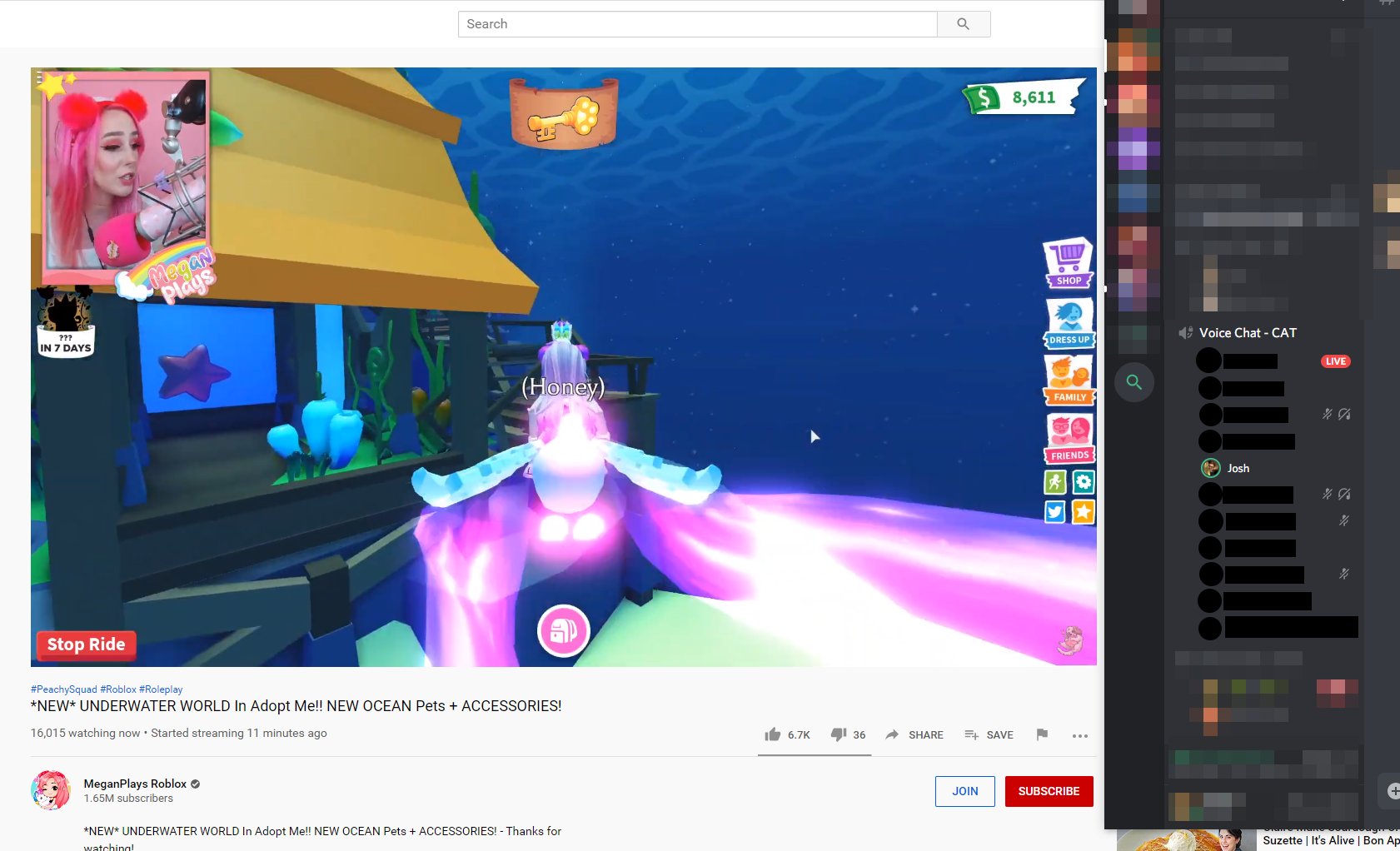Viewport: 1400px width, 851px height.
Task: Click the Stop Ride button
Action: pos(86,644)
